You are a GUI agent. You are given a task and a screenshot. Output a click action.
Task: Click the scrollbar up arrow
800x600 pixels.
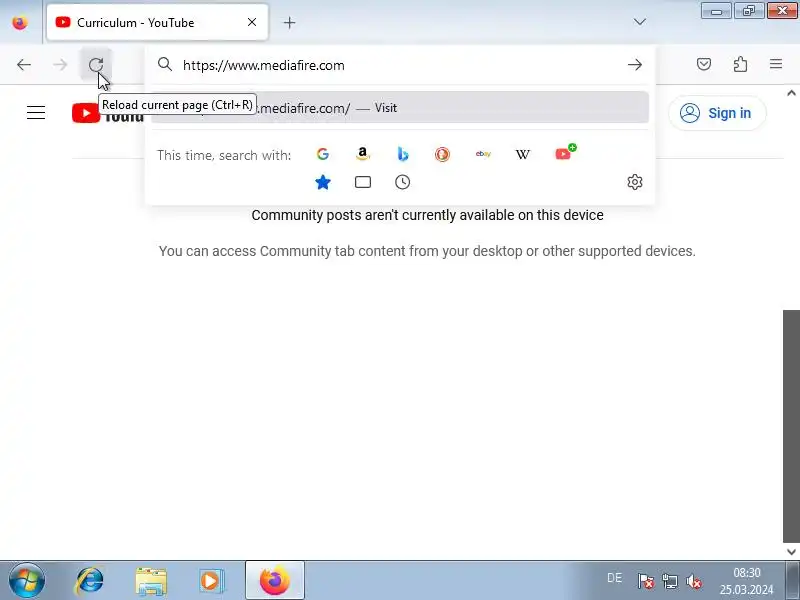point(791,93)
